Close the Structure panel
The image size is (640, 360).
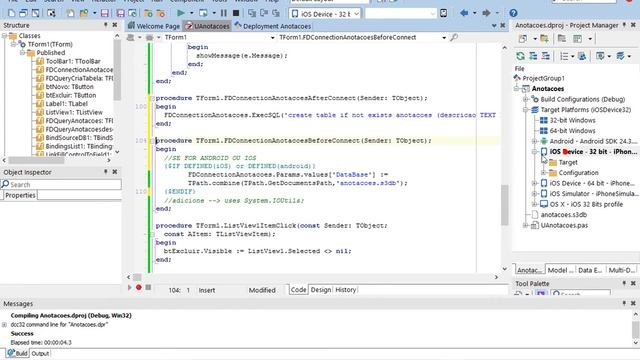point(115,25)
